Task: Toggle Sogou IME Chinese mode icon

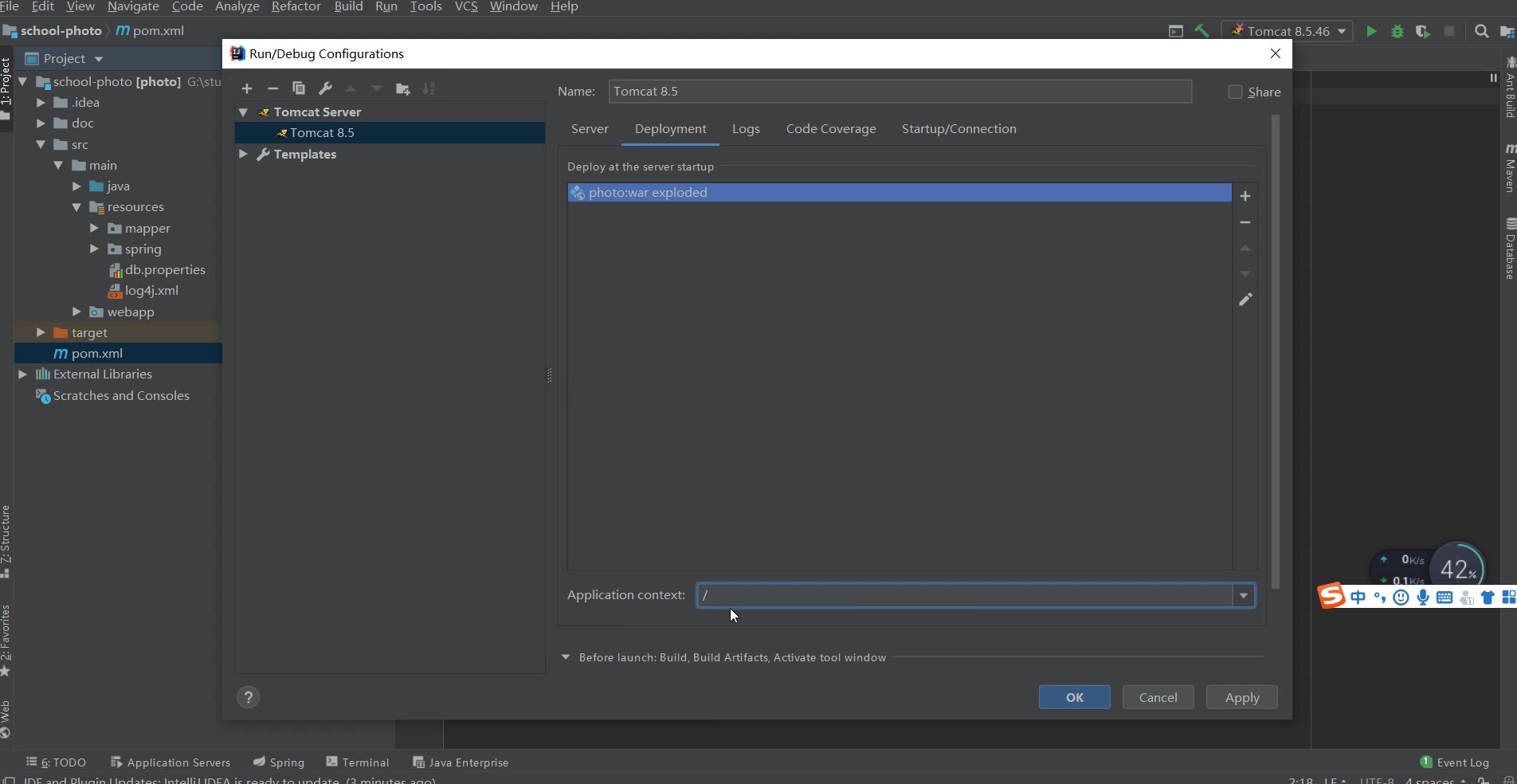Action: click(1358, 598)
